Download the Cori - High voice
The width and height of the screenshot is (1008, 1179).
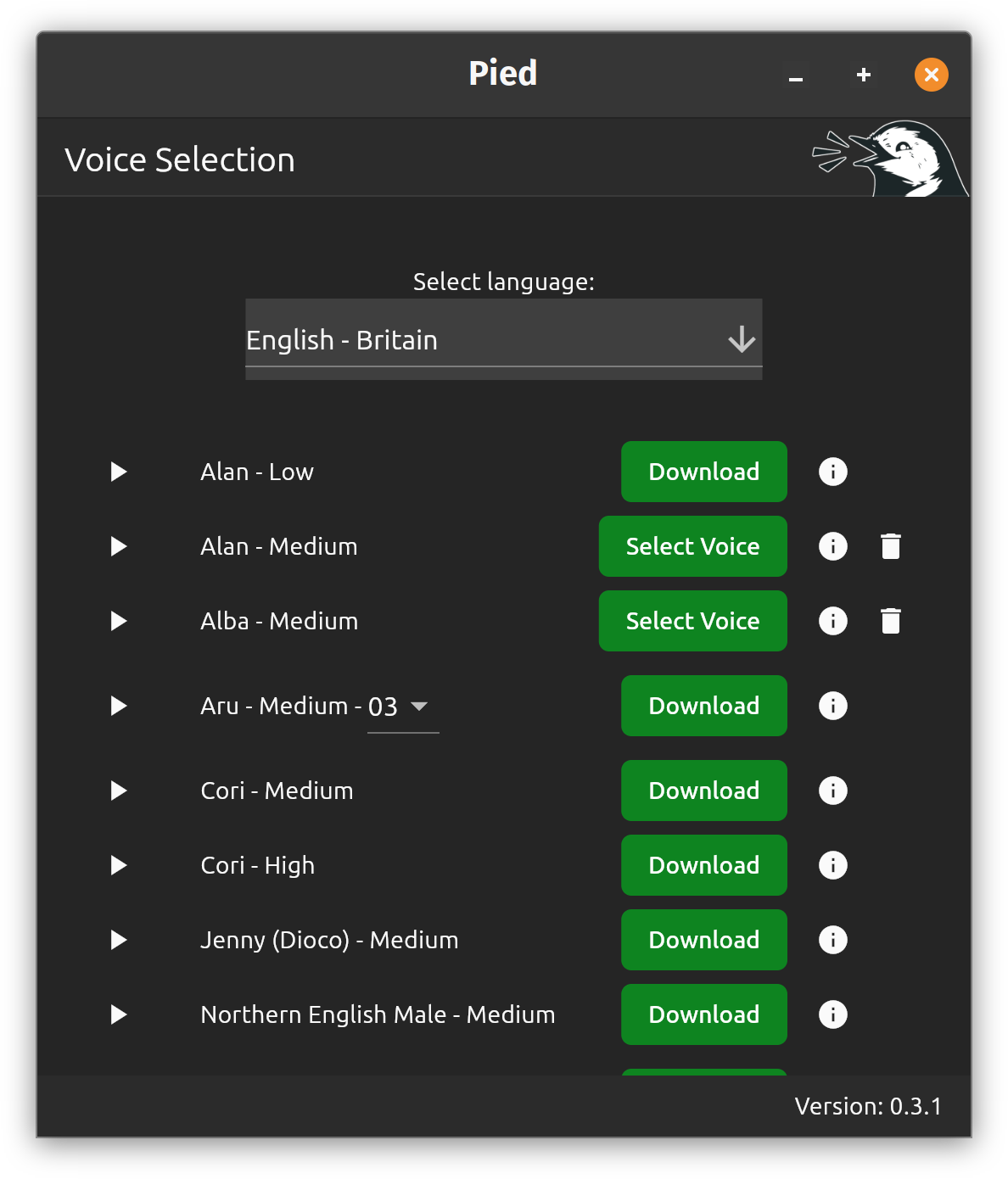point(703,865)
